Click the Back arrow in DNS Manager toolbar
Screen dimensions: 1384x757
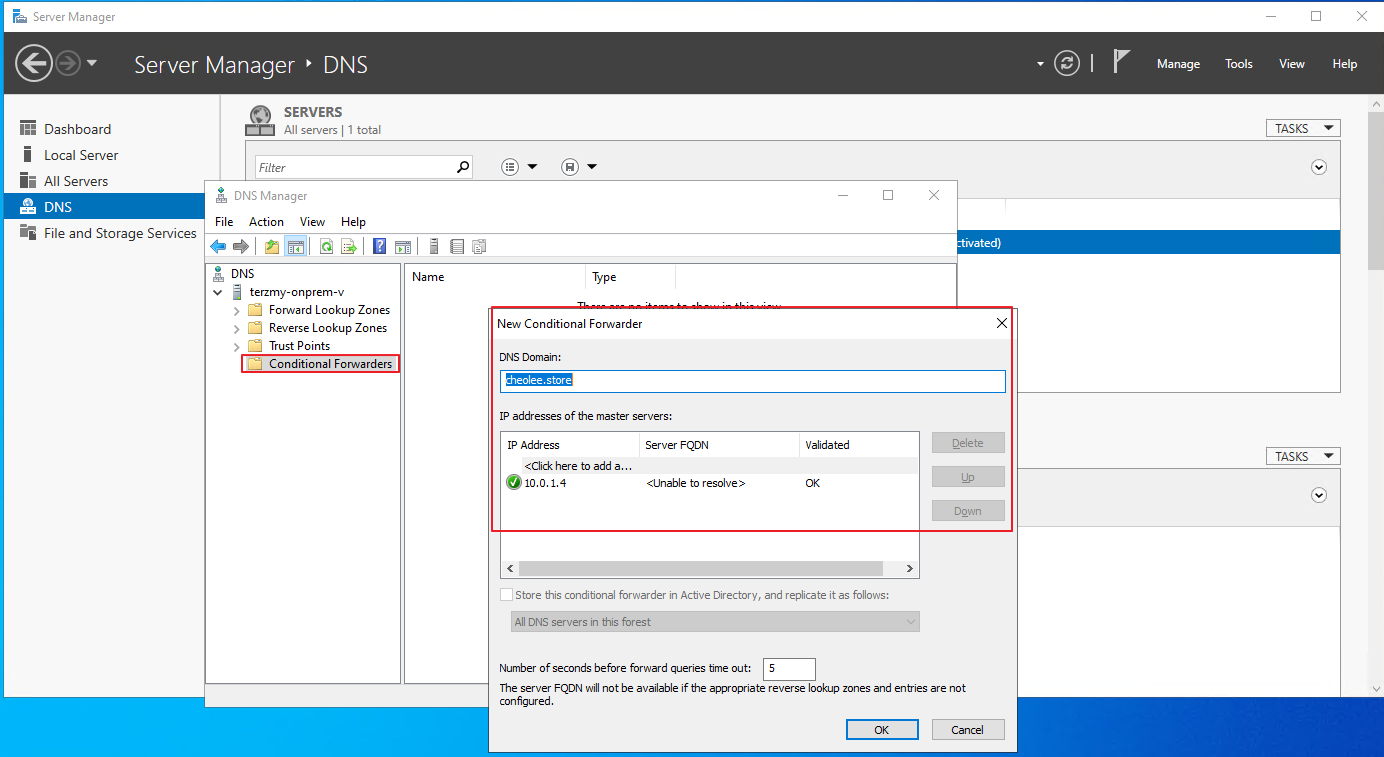(x=218, y=246)
